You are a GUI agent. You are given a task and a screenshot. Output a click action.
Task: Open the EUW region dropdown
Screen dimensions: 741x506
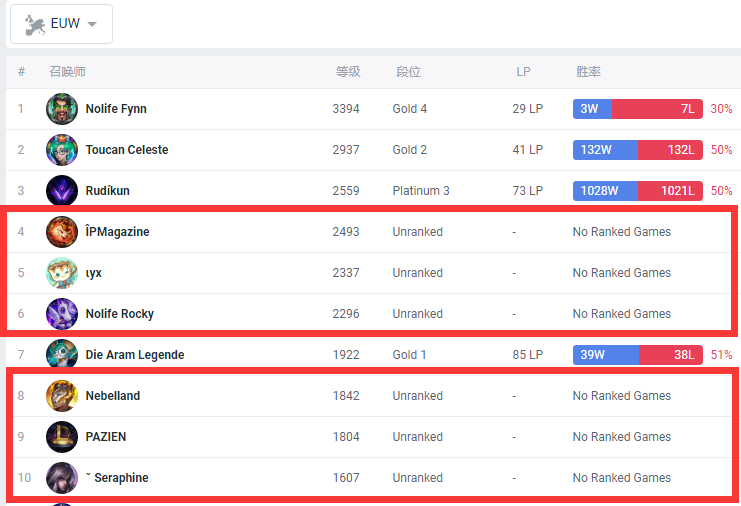tap(61, 24)
